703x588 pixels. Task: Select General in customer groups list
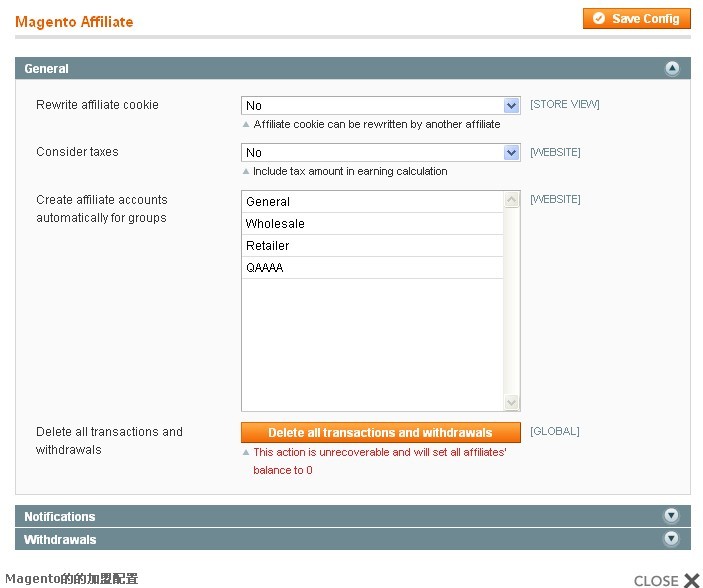(372, 202)
